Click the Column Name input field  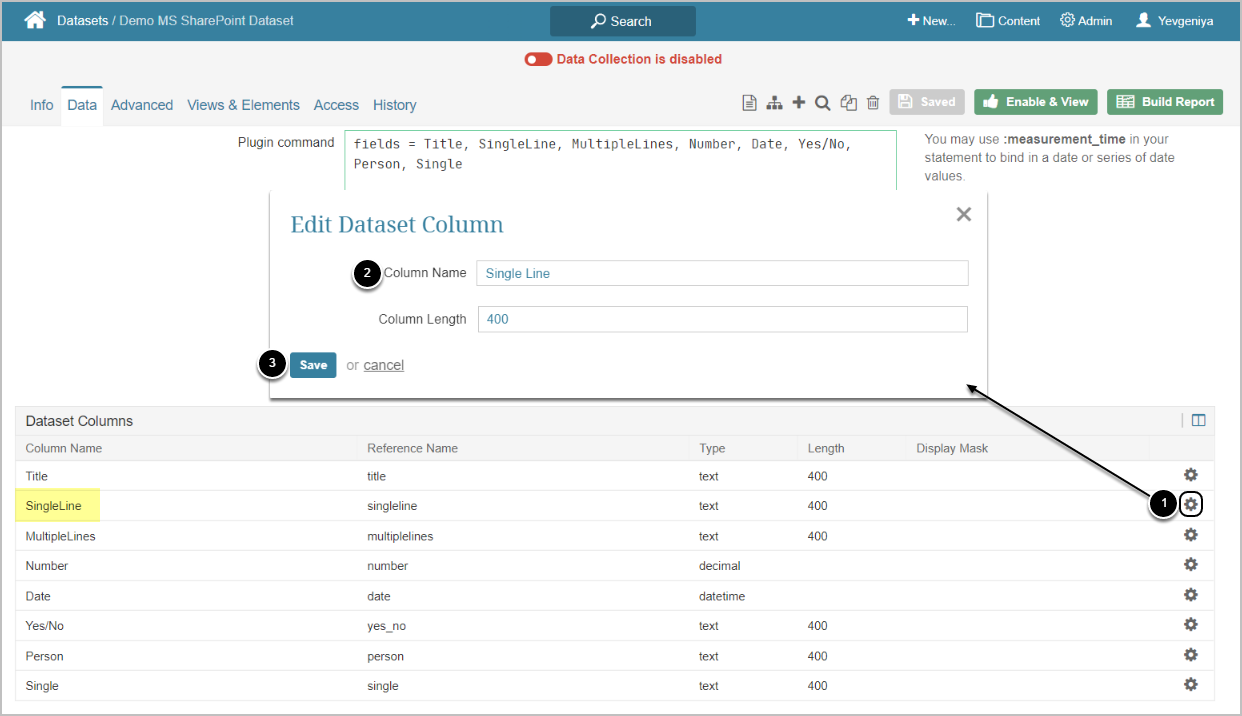[721, 273]
